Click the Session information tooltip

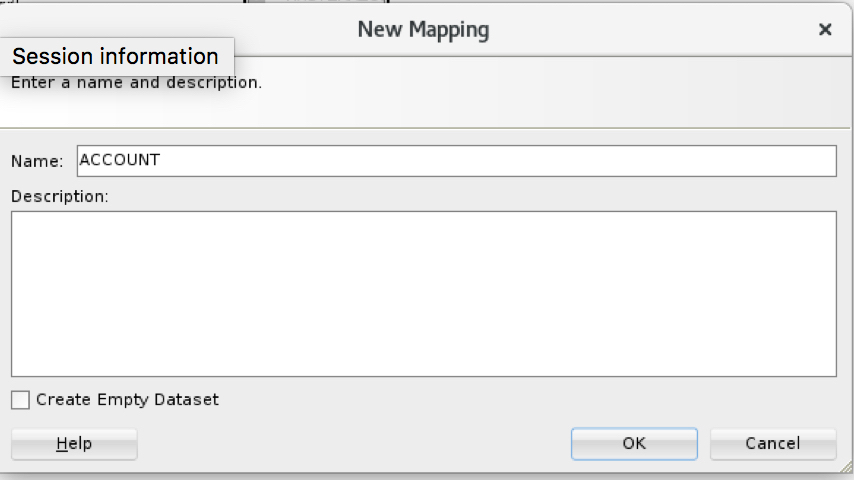tap(116, 56)
